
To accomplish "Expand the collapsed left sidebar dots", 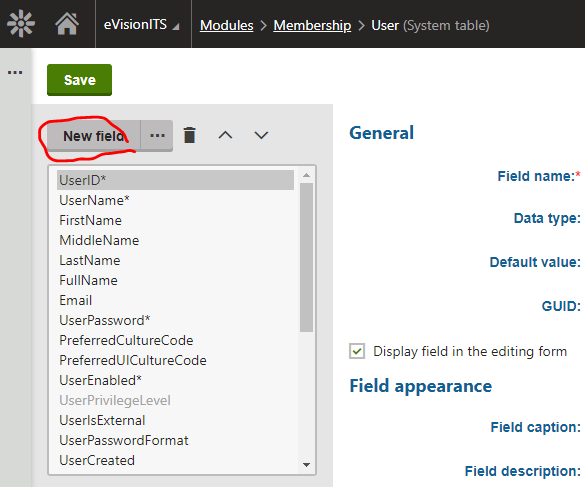I will point(15,72).
